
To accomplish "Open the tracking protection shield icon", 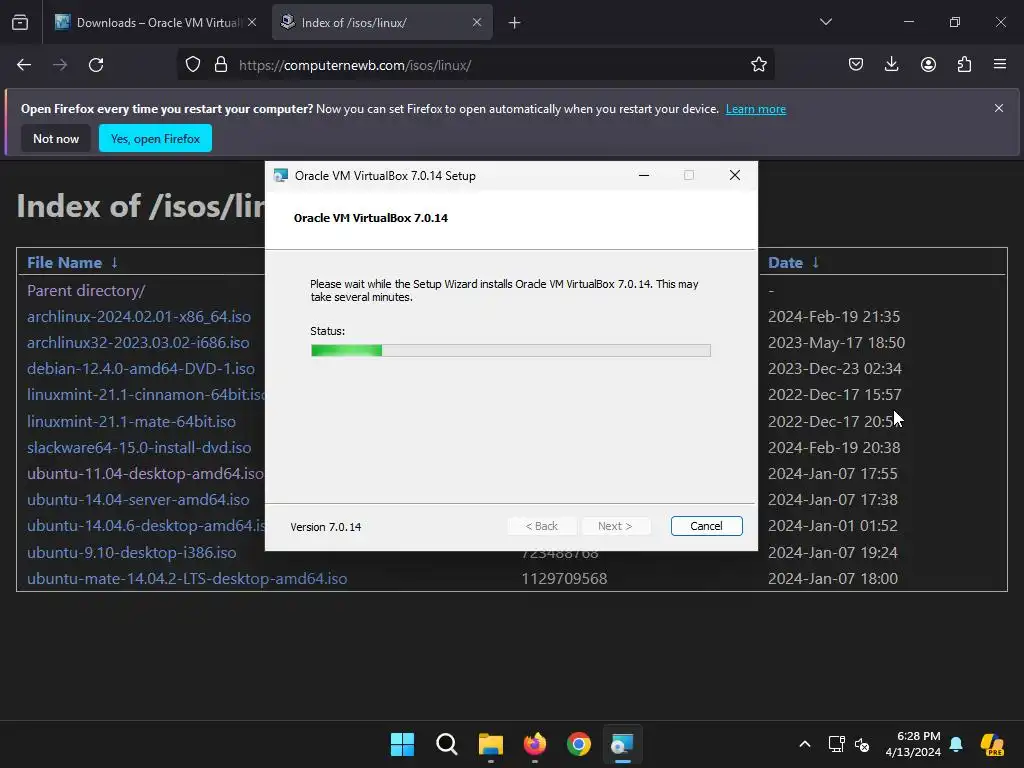I will tap(193, 65).
